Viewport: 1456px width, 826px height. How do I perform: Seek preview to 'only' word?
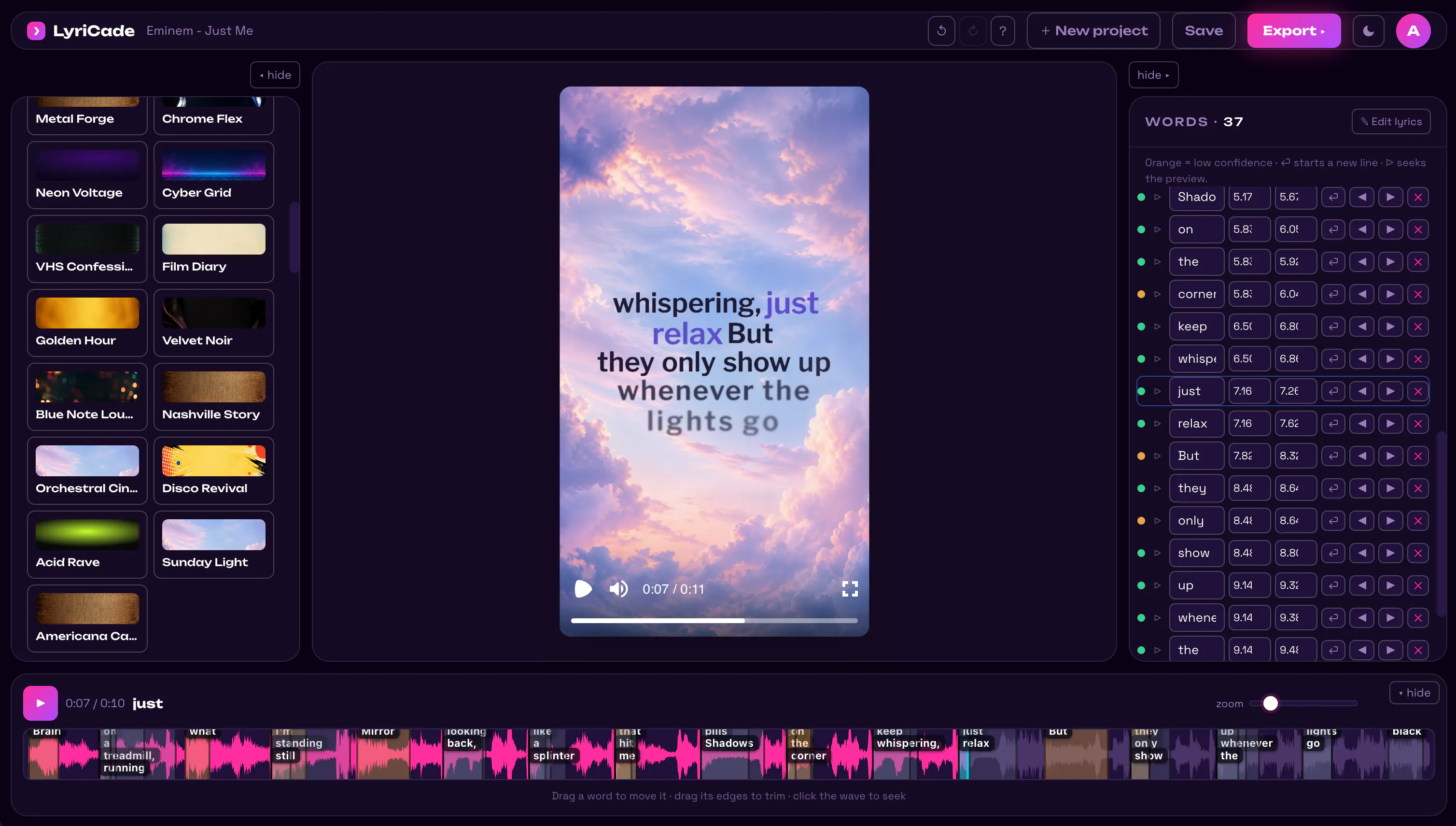1157,521
